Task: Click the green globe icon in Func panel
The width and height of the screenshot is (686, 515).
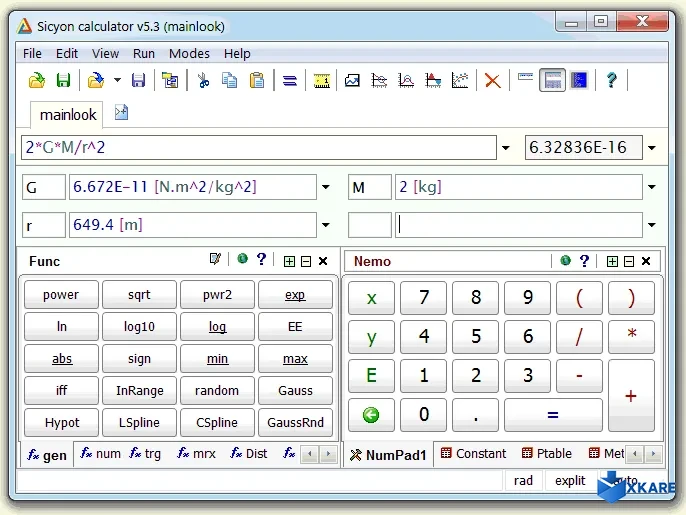Action: 242,259
